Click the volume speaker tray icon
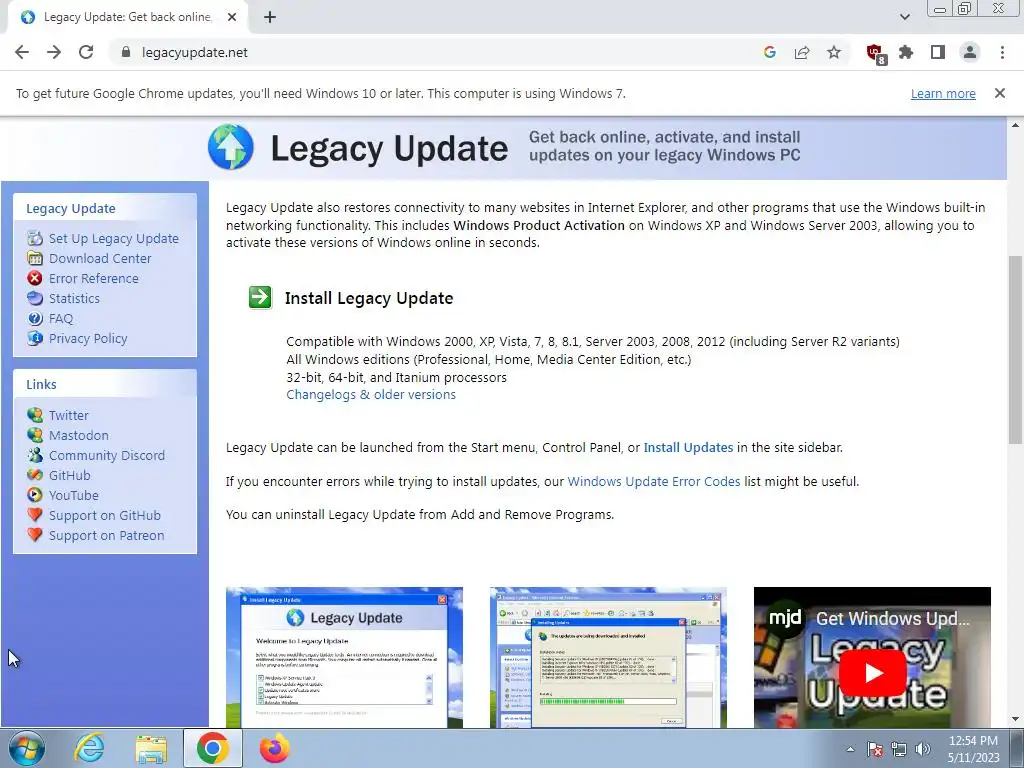Screen dimensions: 1024x768 923,749
